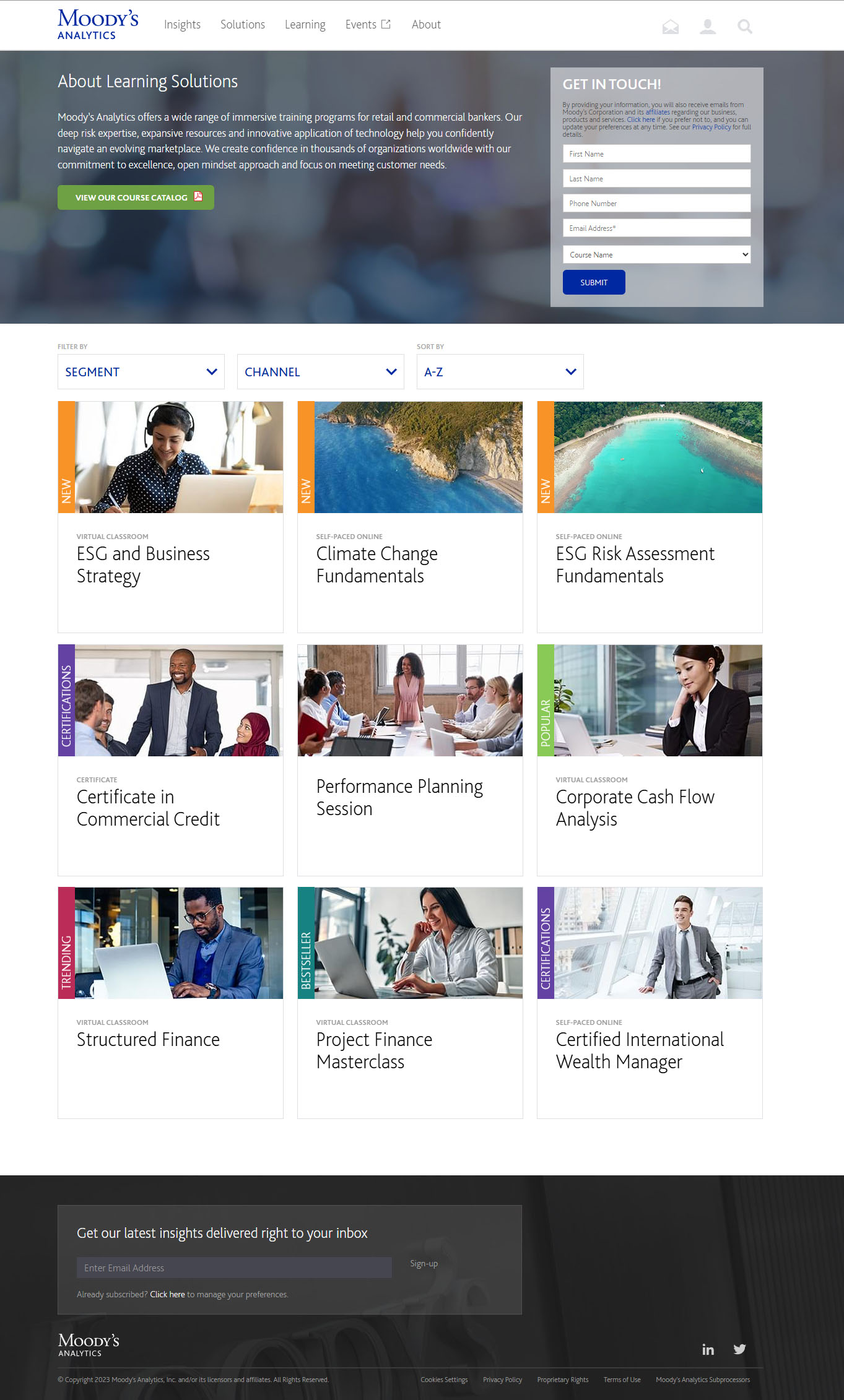This screenshot has width=844, height=1400.
Task: Click Corporate Cash Flow Analysis title
Action: click(x=635, y=808)
